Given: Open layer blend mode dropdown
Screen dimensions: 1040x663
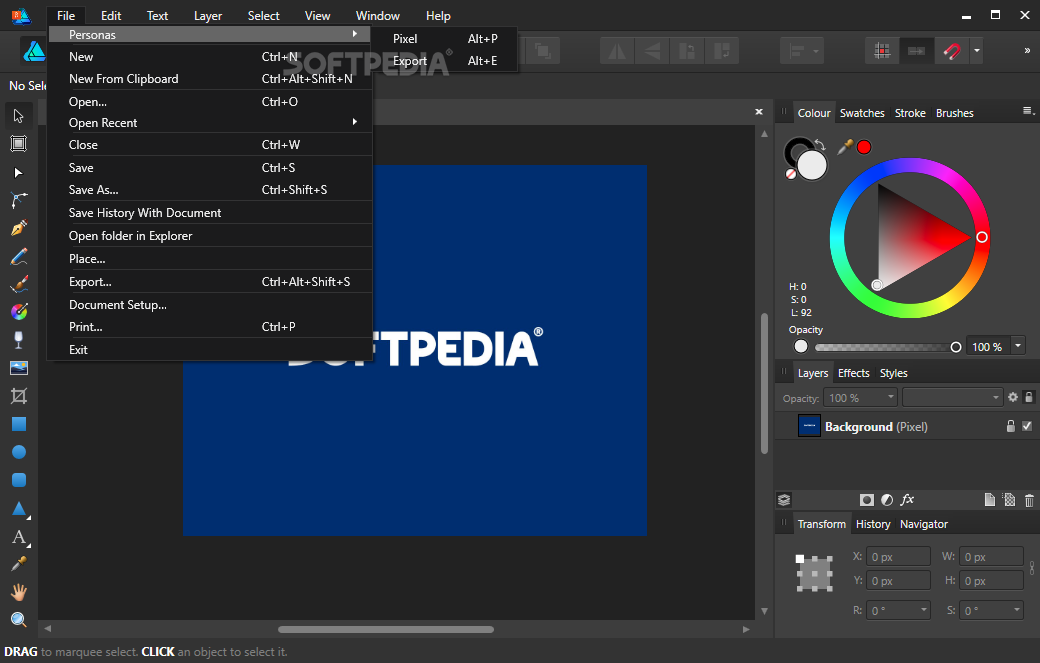Looking at the screenshot, I should click(x=952, y=398).
